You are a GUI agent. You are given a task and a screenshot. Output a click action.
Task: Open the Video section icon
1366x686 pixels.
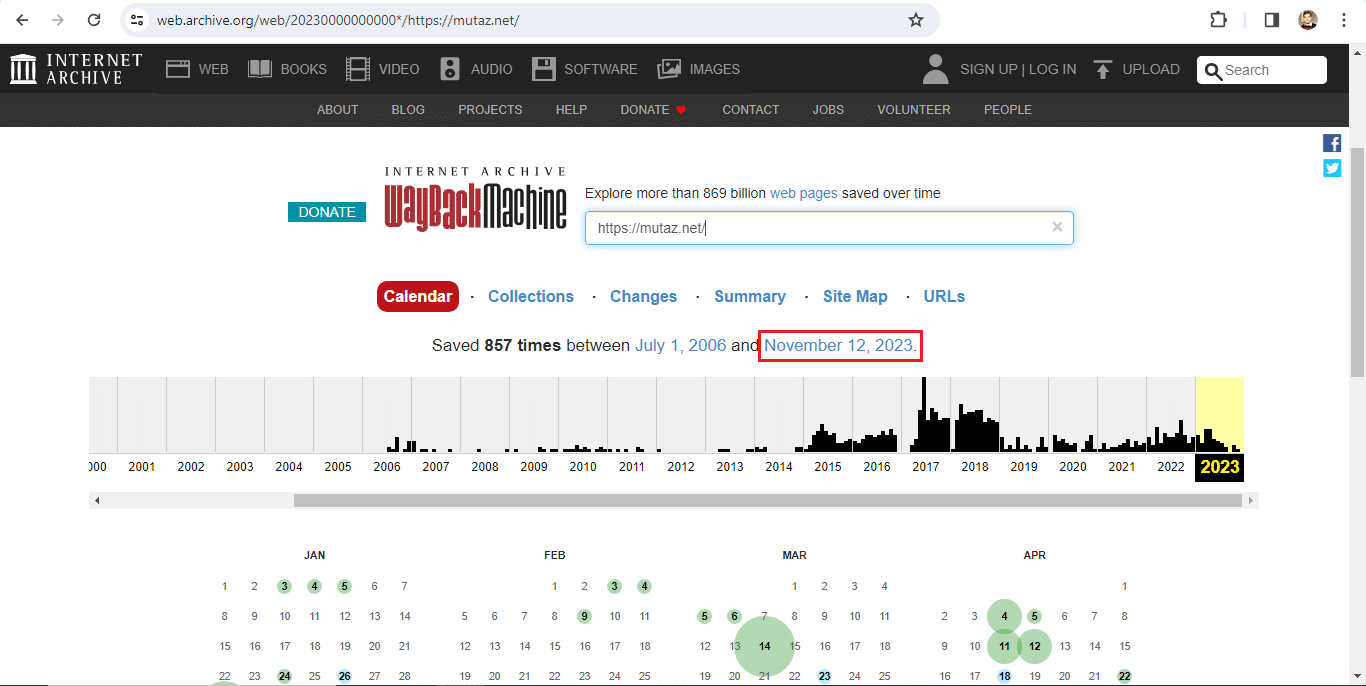tap(357, 69)
